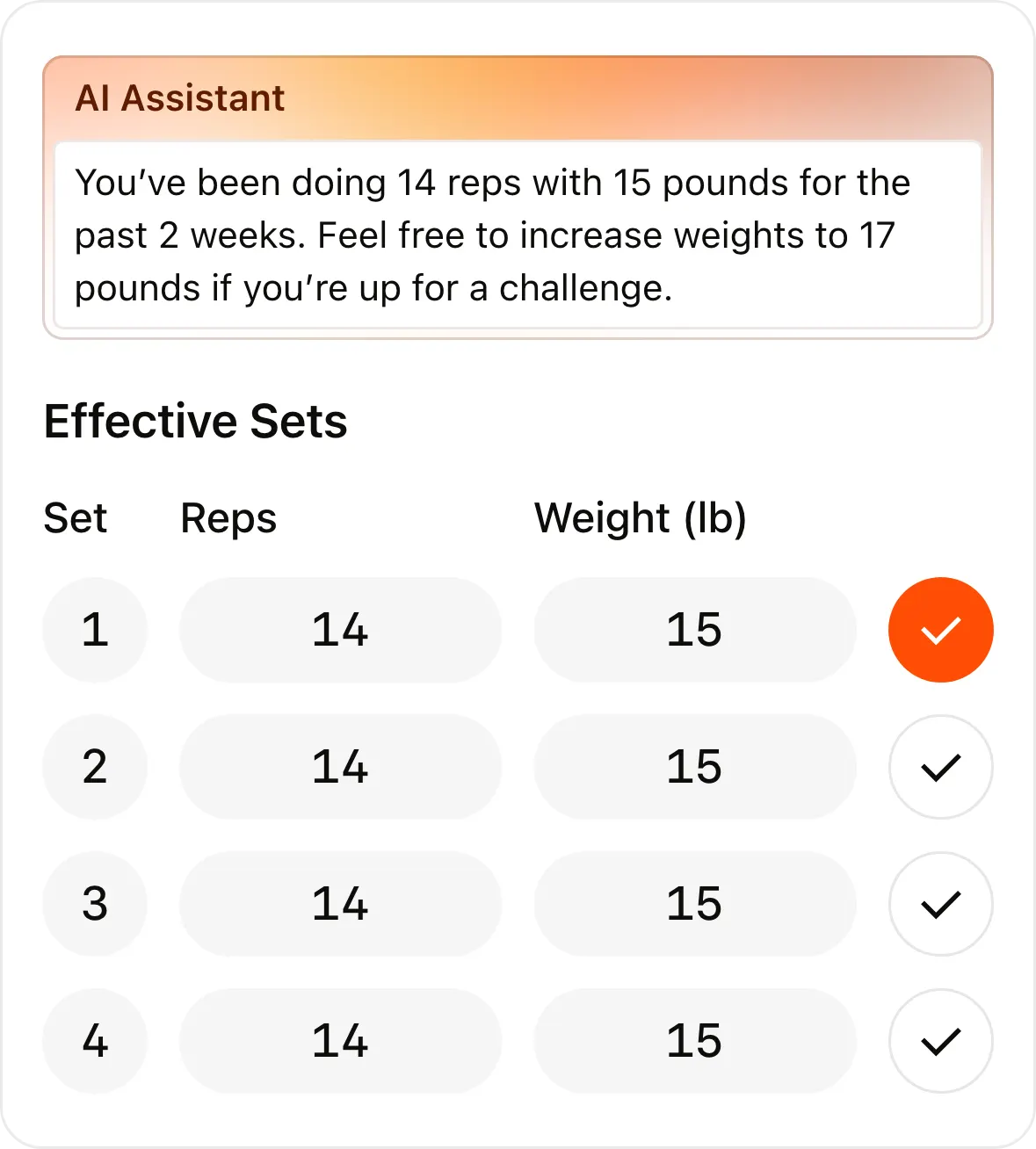
Task: Open the AI Assistant panel header
Action: click(180, 98)
